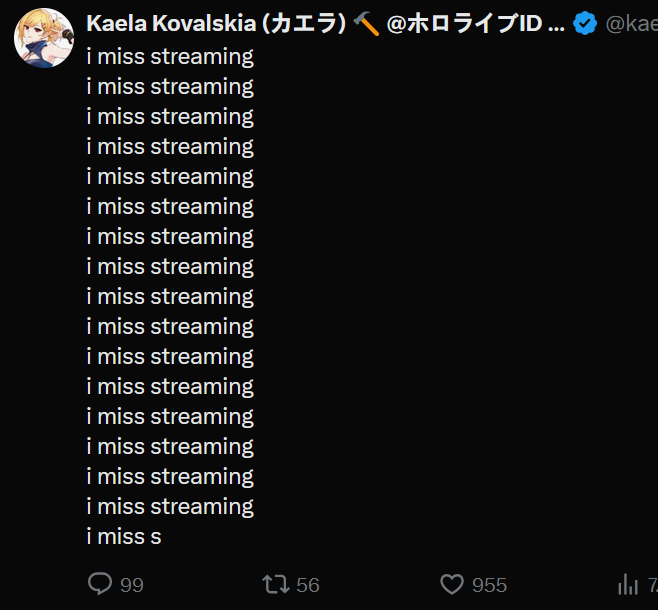Like the tweet with the heart icon
Screen dimensions: 658x610
pyautogui.click(x=452, y=584)
